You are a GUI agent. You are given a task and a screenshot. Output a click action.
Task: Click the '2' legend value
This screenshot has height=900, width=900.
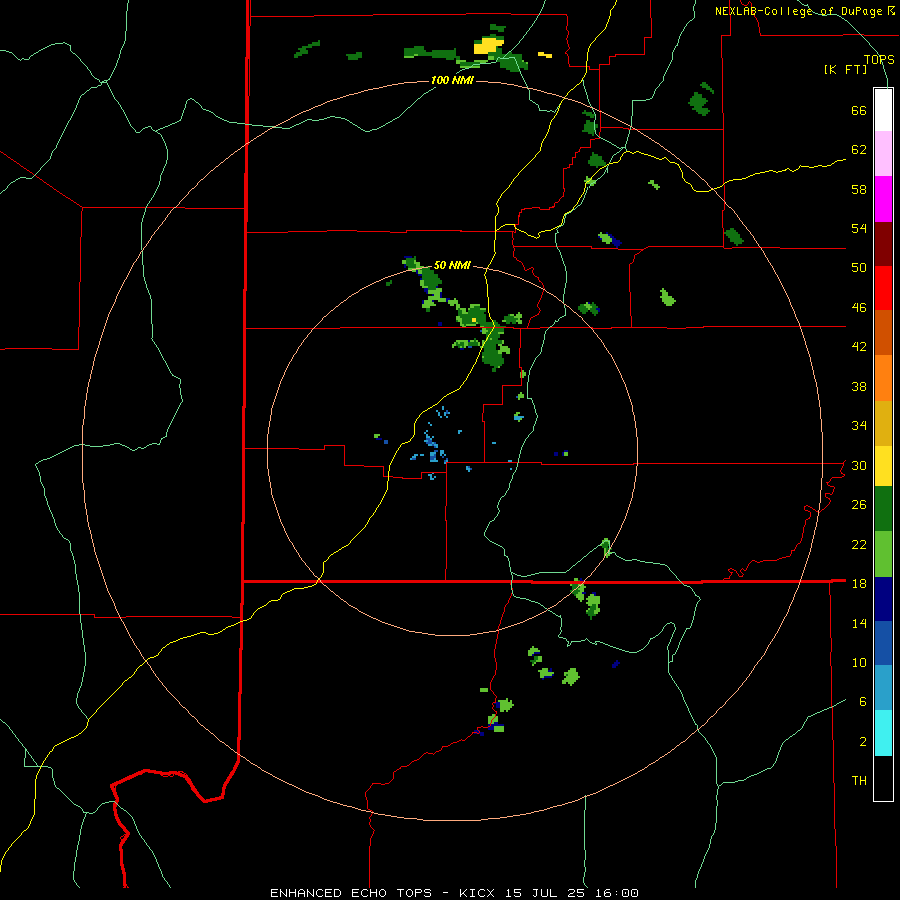(863, 742)
